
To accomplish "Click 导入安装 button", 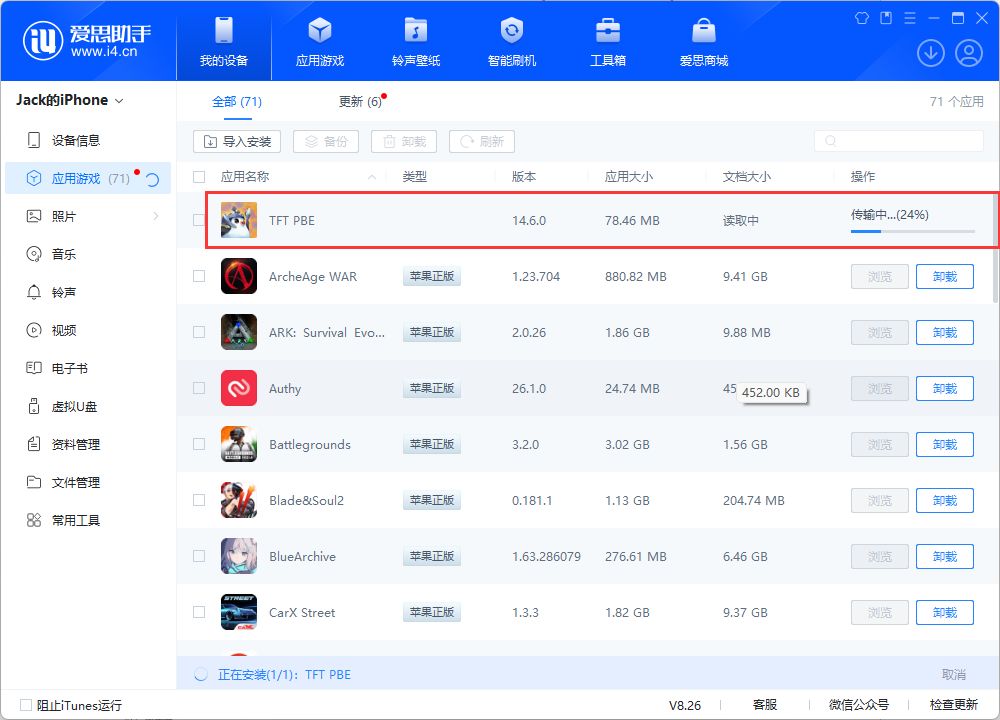I will (x=237, y=142).
